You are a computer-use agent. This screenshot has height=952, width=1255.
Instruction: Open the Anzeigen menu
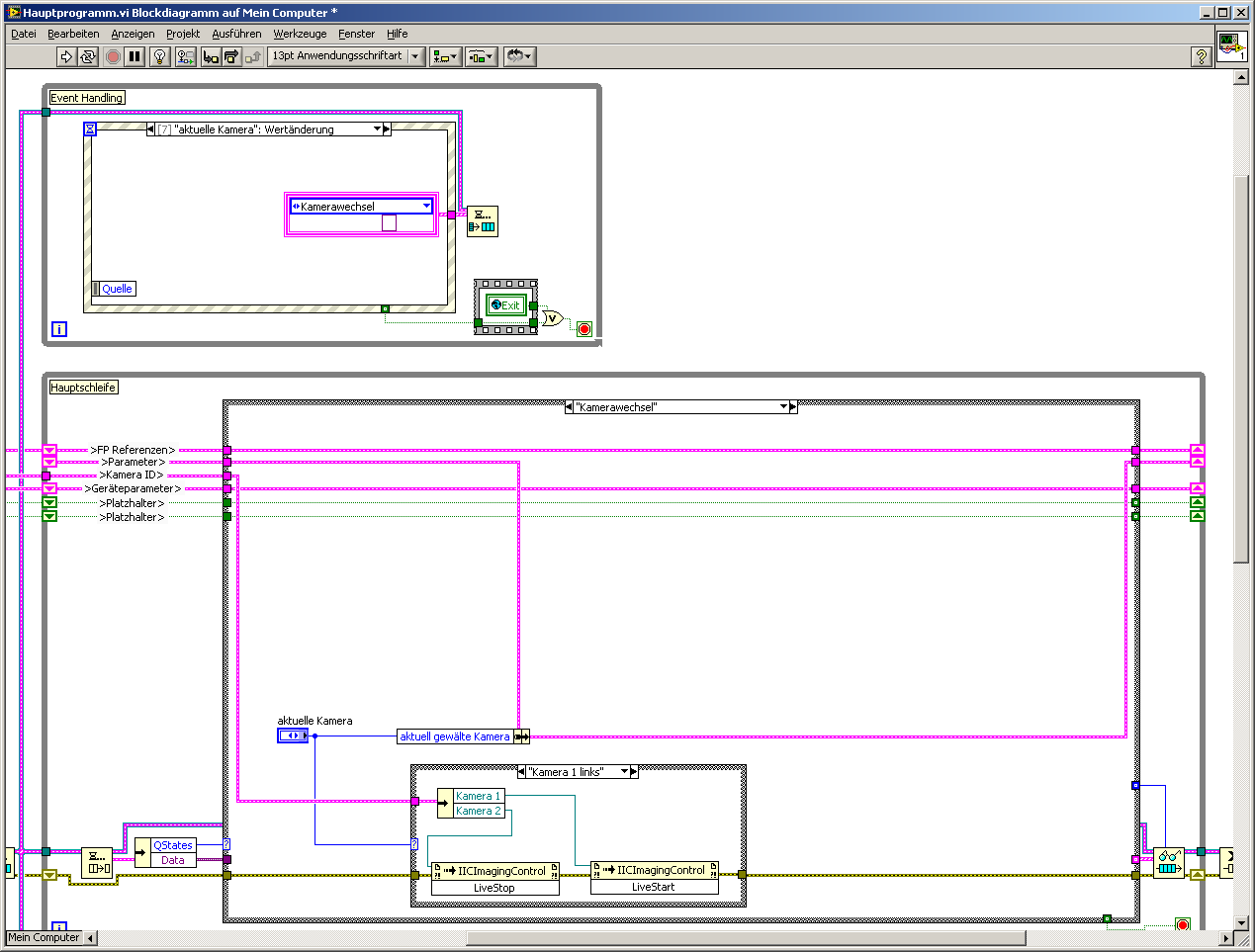[x=133, y=34]
